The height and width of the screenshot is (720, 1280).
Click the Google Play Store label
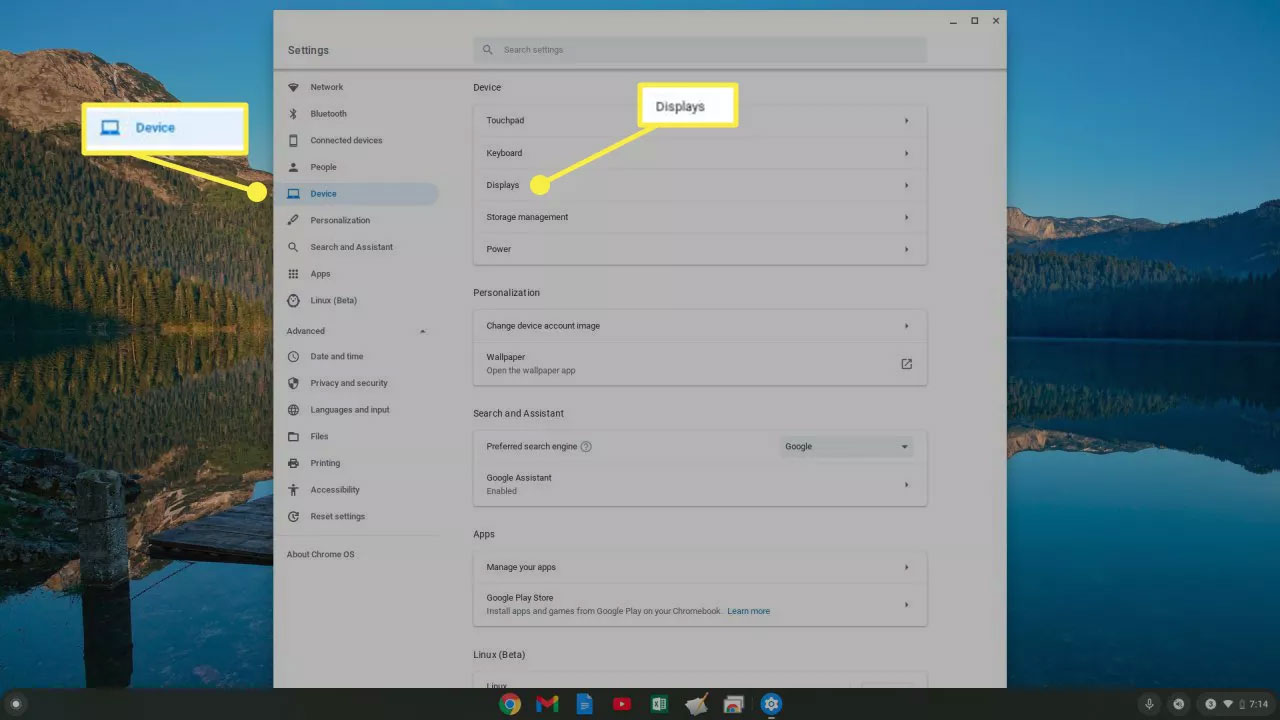(520, 598)
